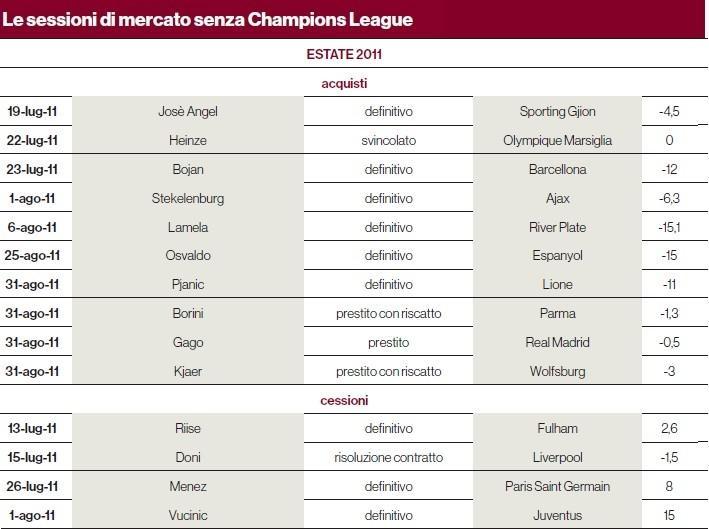Image resolution: width=709 pixels, height=529 pixels.
Task: Click the Bojan player name
Action: (x=188, y=169)
